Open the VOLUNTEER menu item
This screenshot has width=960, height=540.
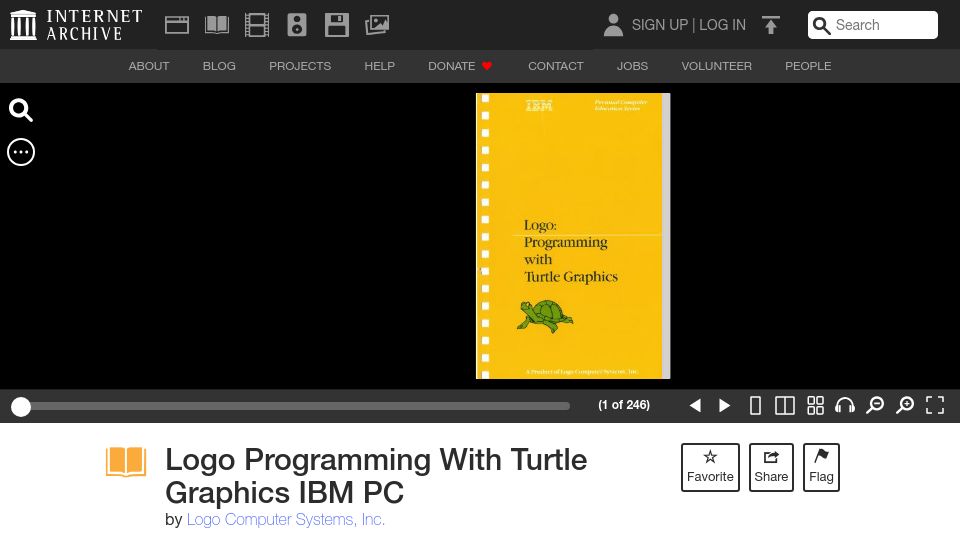click(x=716, y=66)
